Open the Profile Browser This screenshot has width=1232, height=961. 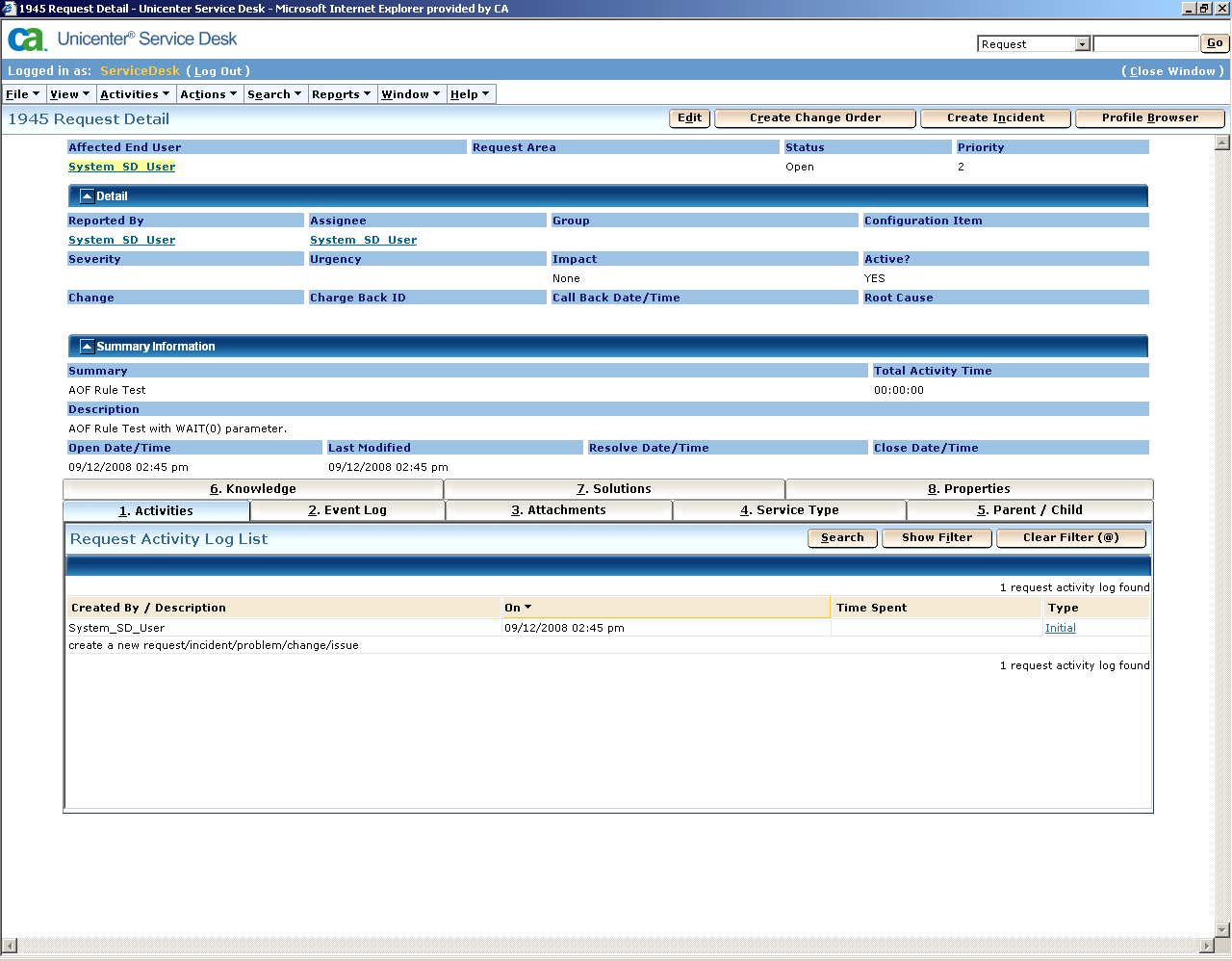tap(1149, 117)
